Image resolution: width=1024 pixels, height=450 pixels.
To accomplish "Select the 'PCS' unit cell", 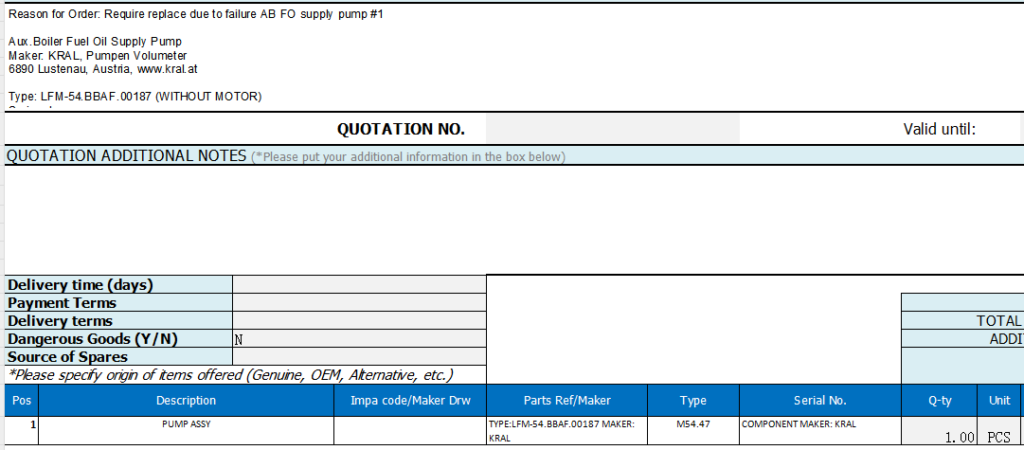I will click(999, 432).
